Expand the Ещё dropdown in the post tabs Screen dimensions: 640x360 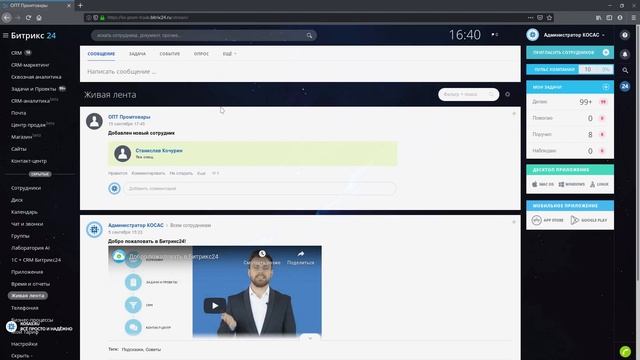click(229, 54)
